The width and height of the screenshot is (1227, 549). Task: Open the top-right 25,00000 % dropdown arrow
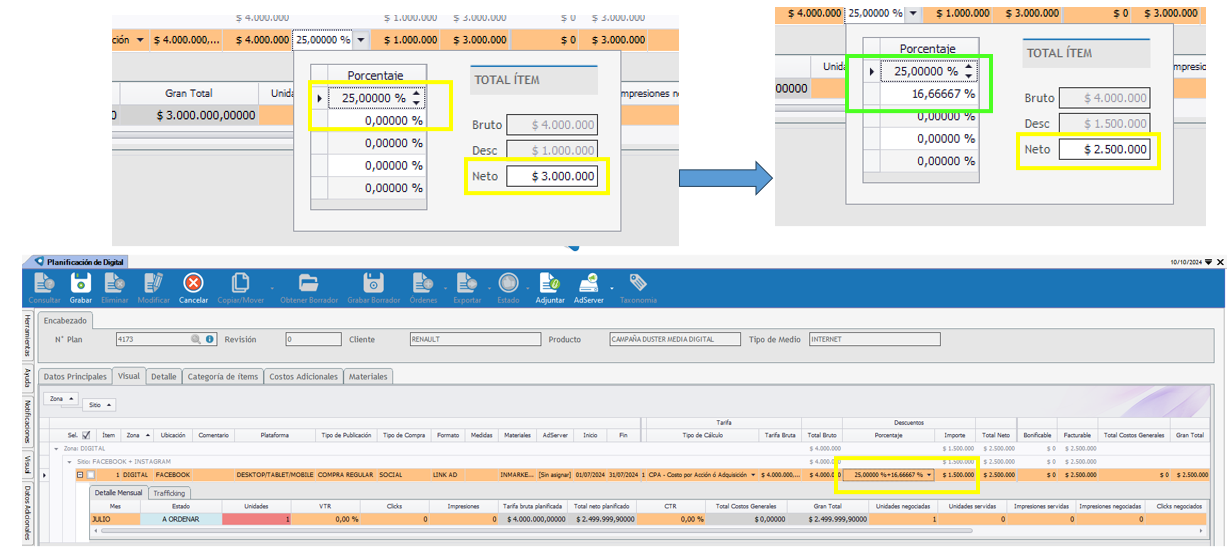912,13
